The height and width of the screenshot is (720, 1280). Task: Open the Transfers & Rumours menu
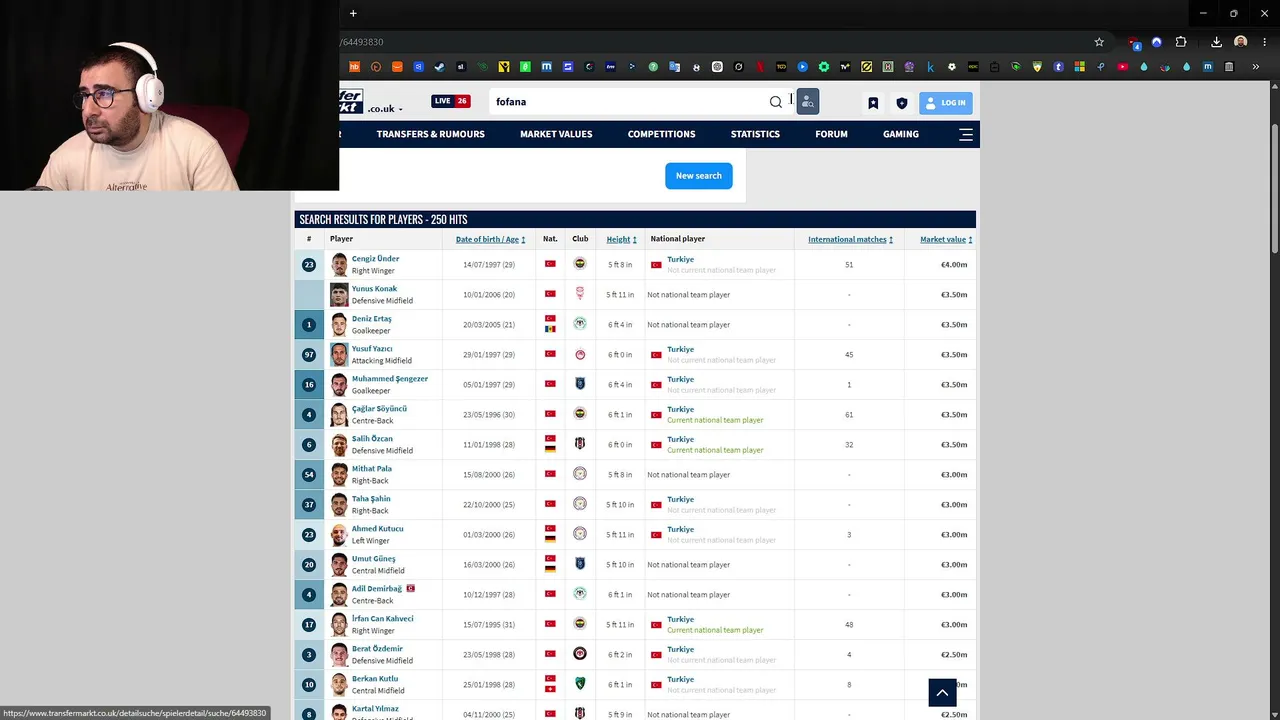pyautogui.click(x=430, y=134)
